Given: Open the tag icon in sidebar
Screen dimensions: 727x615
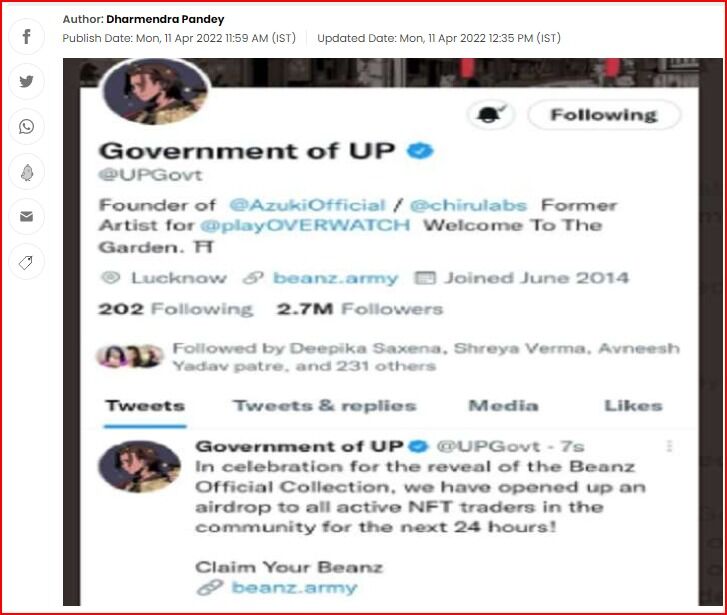Looking at the screenshot, I should click(x=26, y=262).
